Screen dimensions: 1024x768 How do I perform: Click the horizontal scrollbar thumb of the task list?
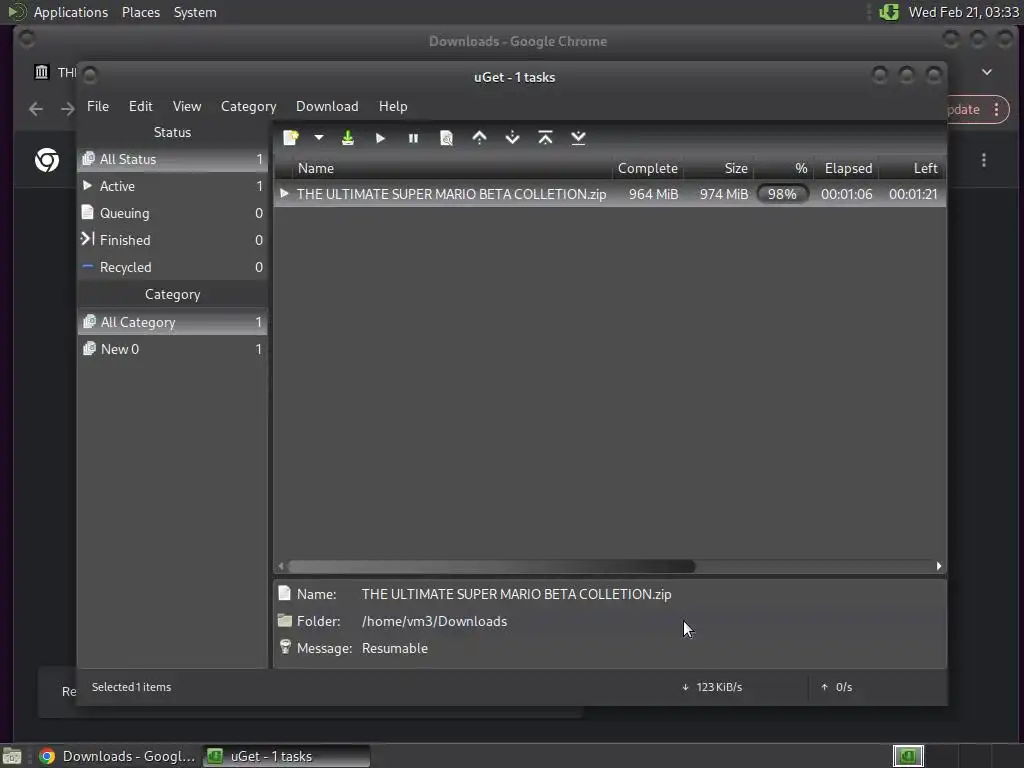[x=491, y=566]
